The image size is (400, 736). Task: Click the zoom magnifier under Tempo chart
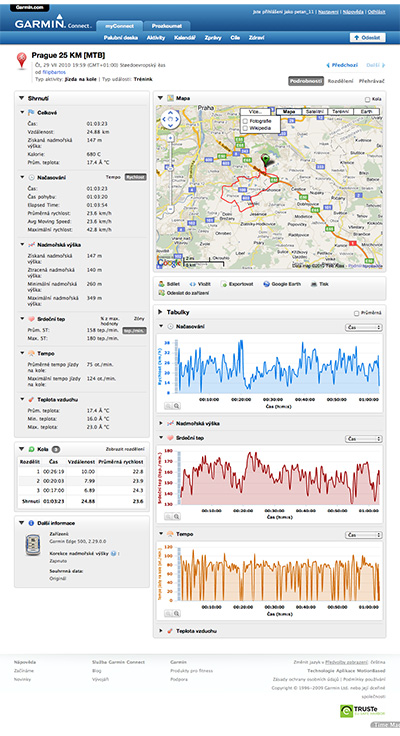pyautogui.click(x=177, y=613)
